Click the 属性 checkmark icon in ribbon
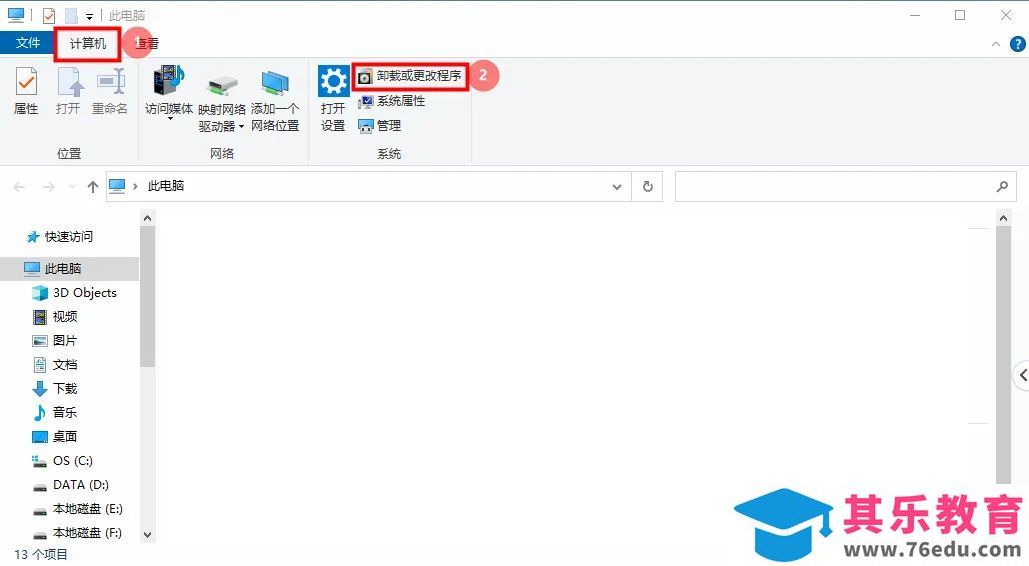Screen dimensions: 1029x566 [x=26, y=81]
